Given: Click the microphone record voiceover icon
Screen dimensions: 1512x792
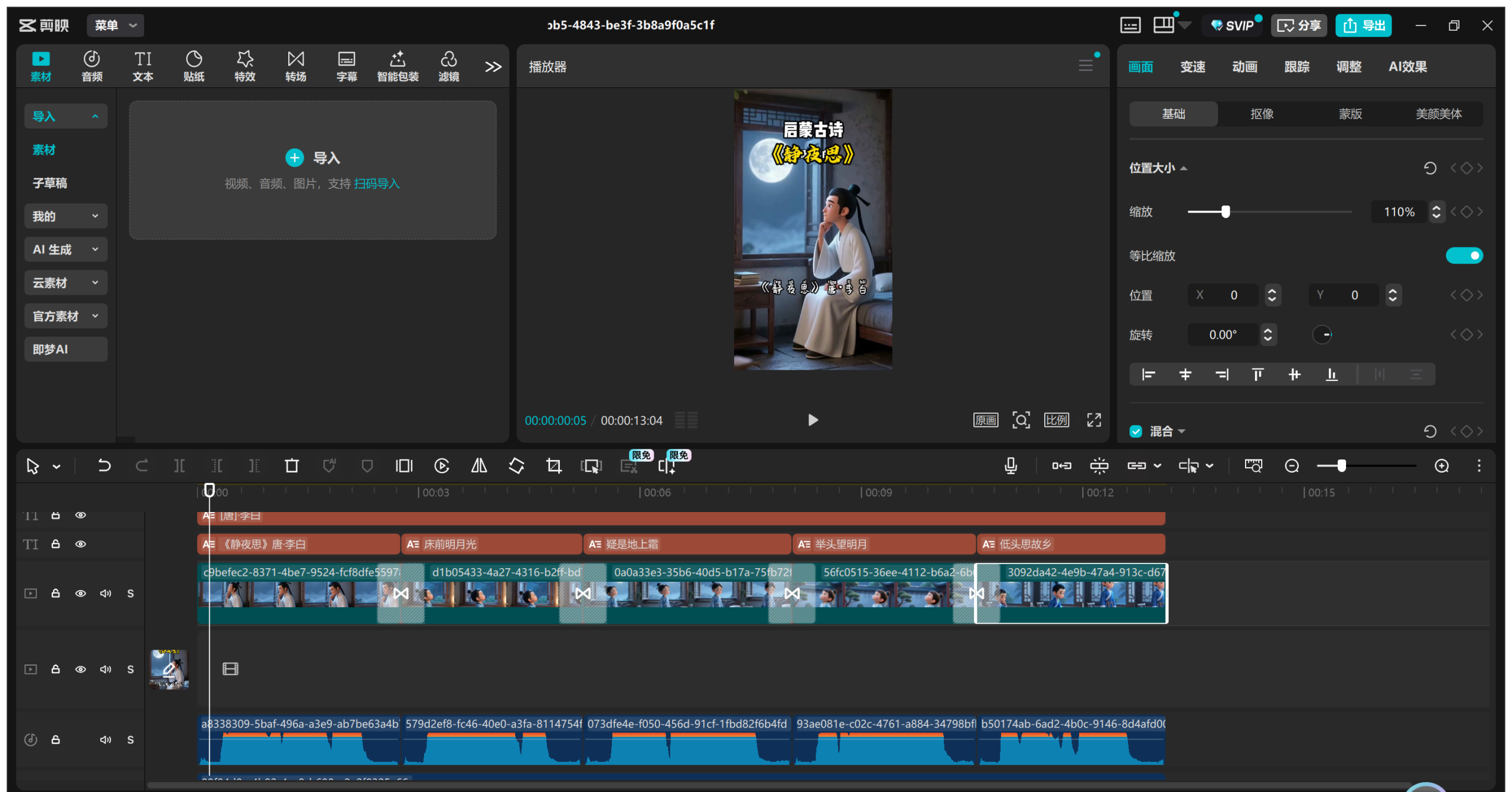Looking at the screenshot, I should point(1011,466).
